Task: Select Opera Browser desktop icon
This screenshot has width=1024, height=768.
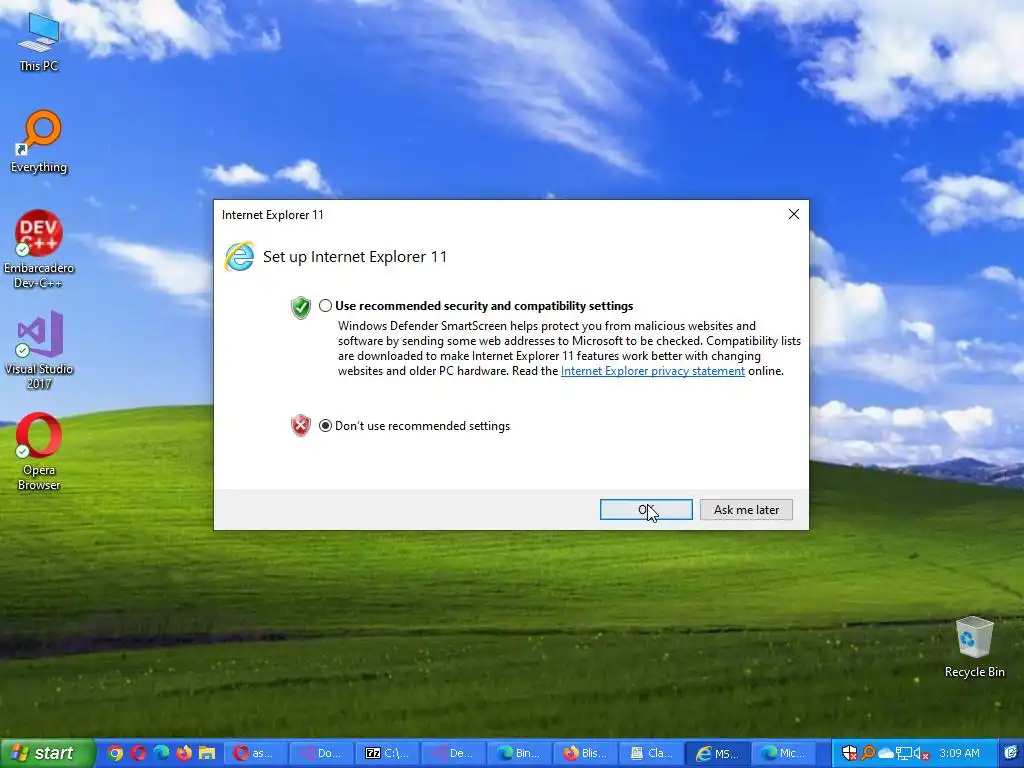Action: 39,452
